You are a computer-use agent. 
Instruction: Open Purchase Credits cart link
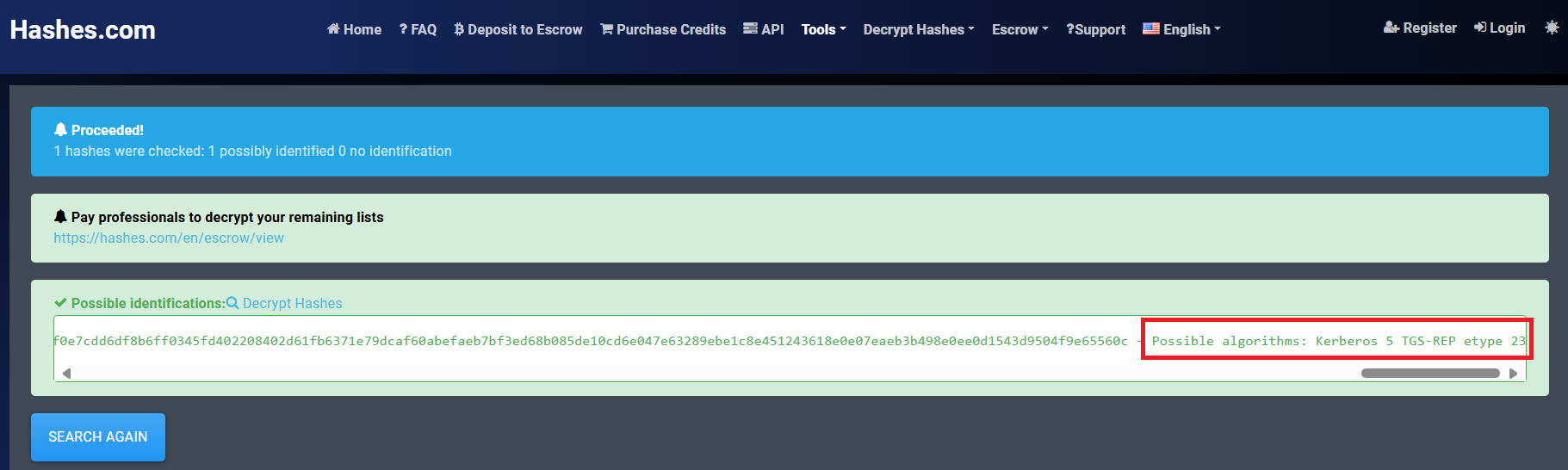click(663, 29)
